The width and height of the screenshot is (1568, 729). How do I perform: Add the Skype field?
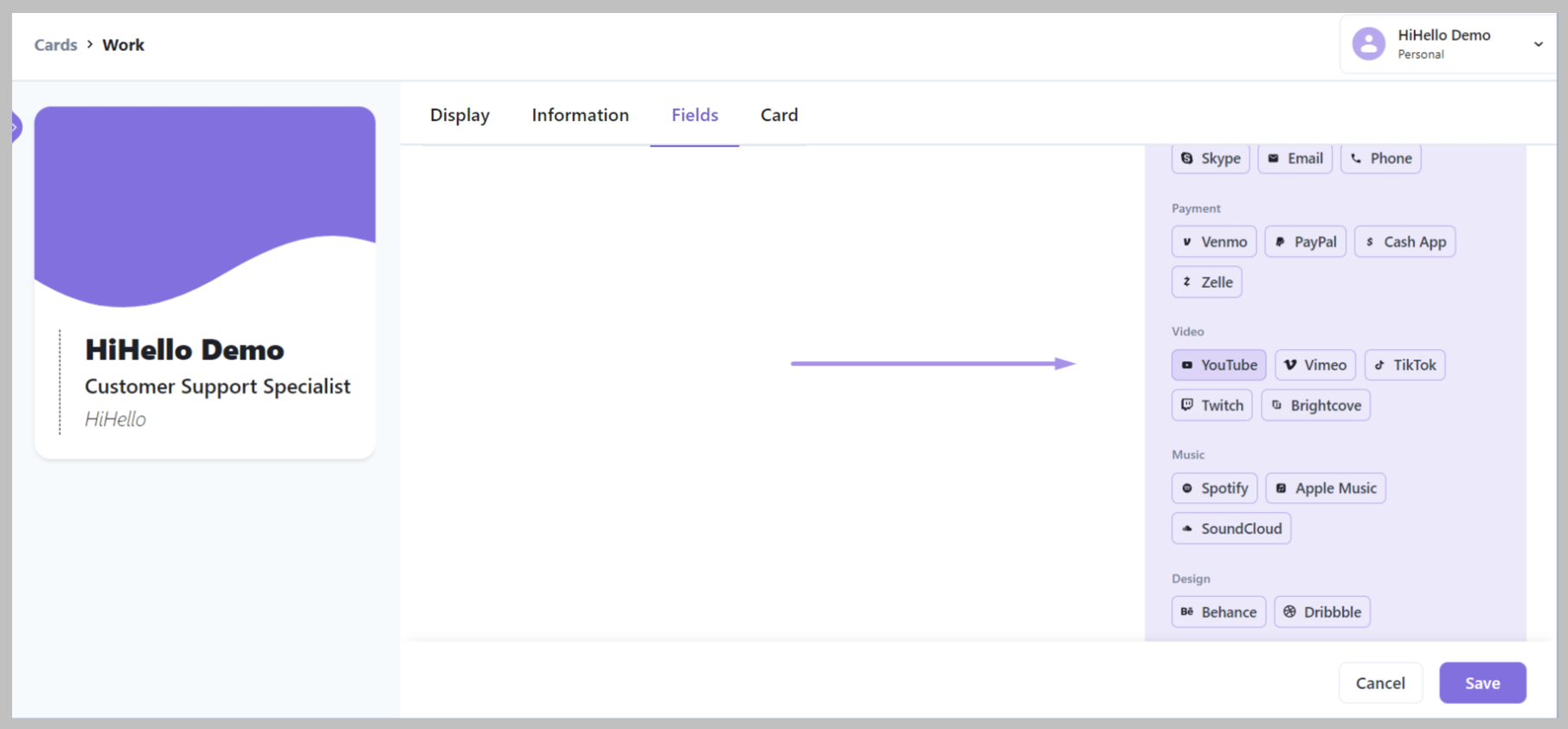[1210, 158]
